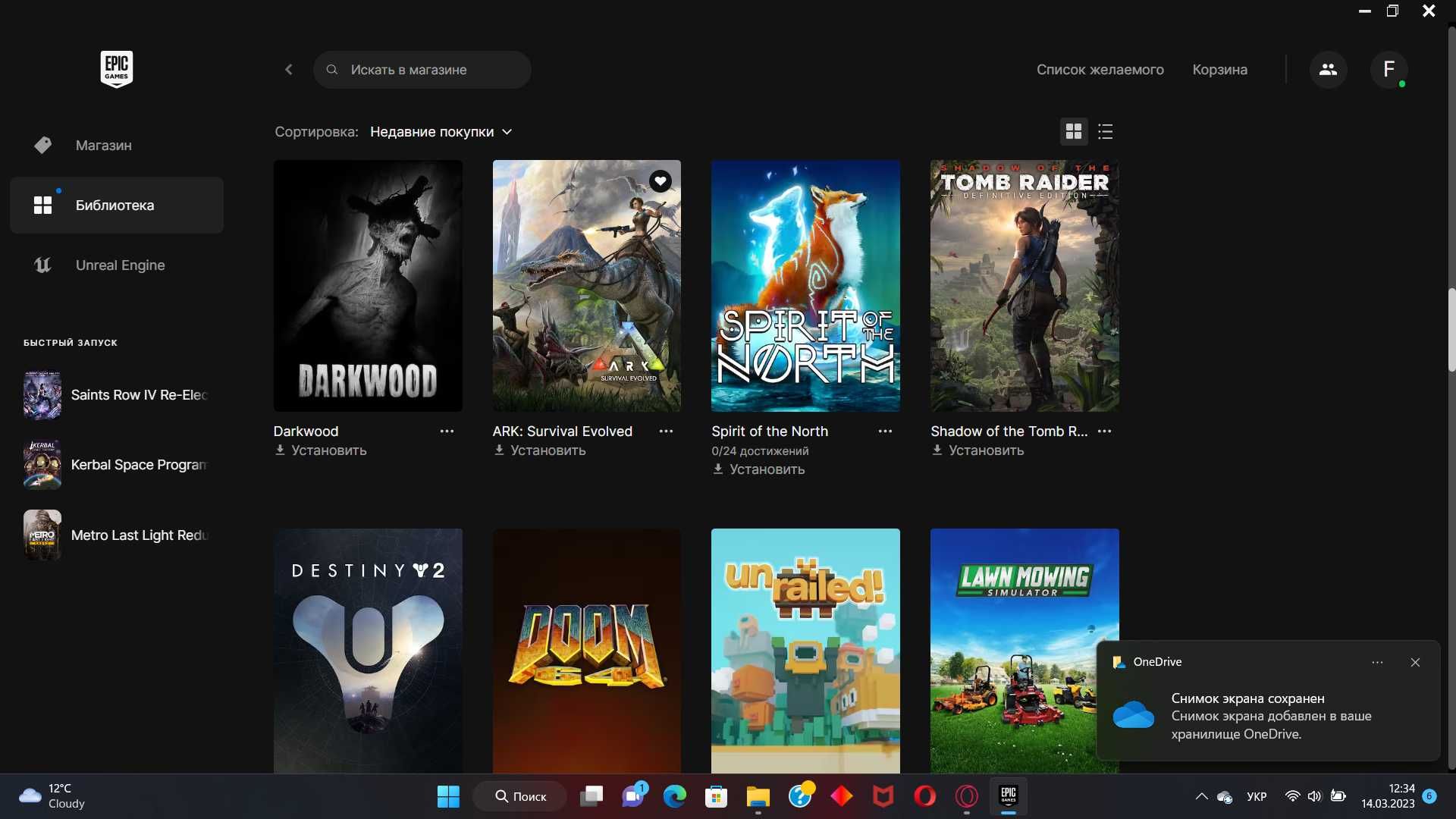
Task: Launch Saints Row IV Re-Elected quick launch
Action: 117,395
